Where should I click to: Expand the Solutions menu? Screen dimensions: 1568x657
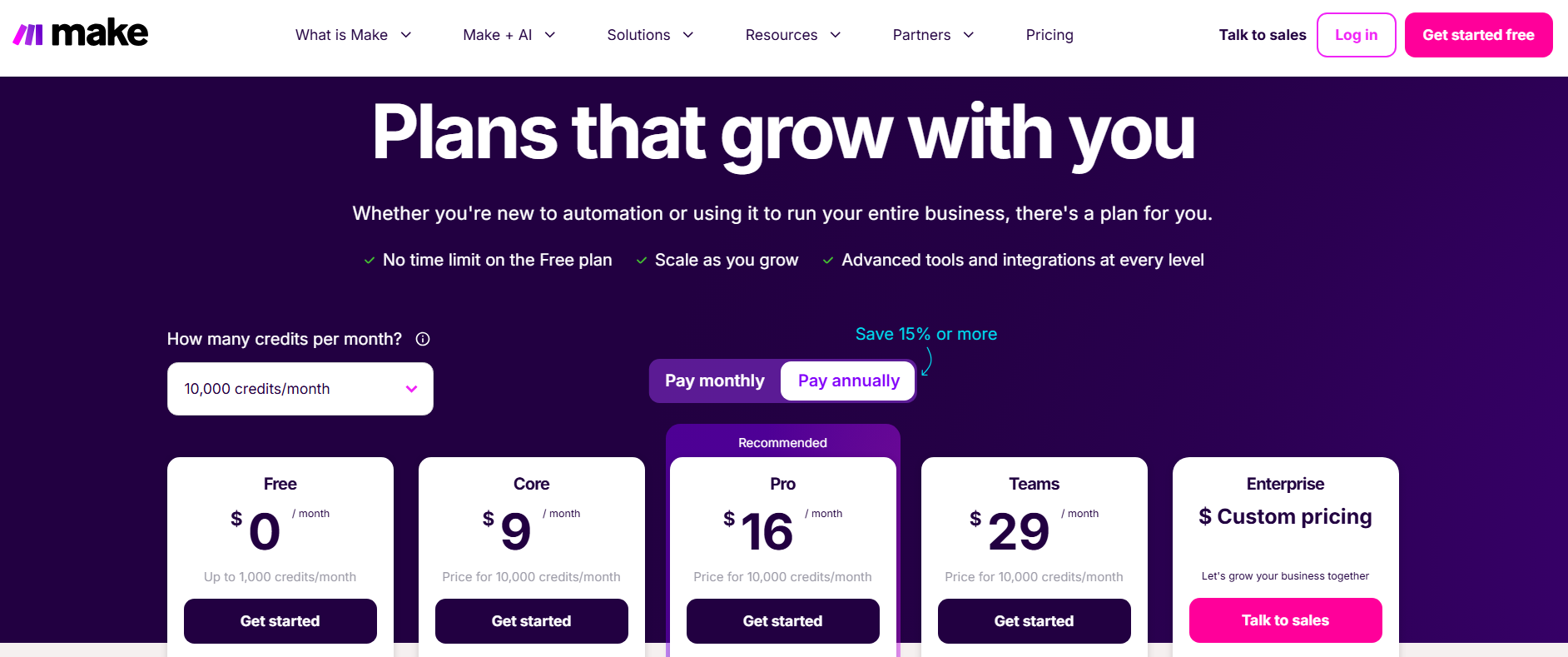pos(650,35)
